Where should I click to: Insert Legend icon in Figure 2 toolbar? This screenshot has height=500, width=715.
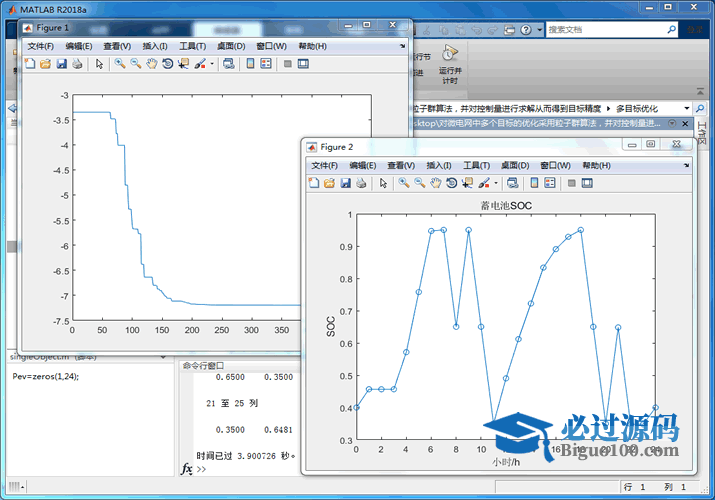550,183
